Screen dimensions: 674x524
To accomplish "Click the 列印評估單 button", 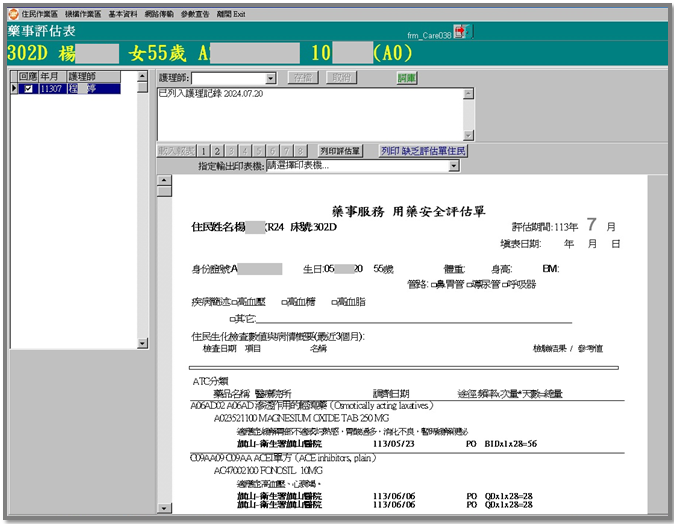I will [341, 151].
